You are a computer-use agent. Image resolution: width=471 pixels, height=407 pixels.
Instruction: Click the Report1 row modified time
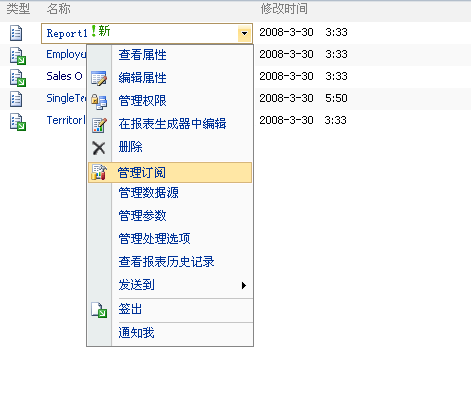tap(303, 32)
